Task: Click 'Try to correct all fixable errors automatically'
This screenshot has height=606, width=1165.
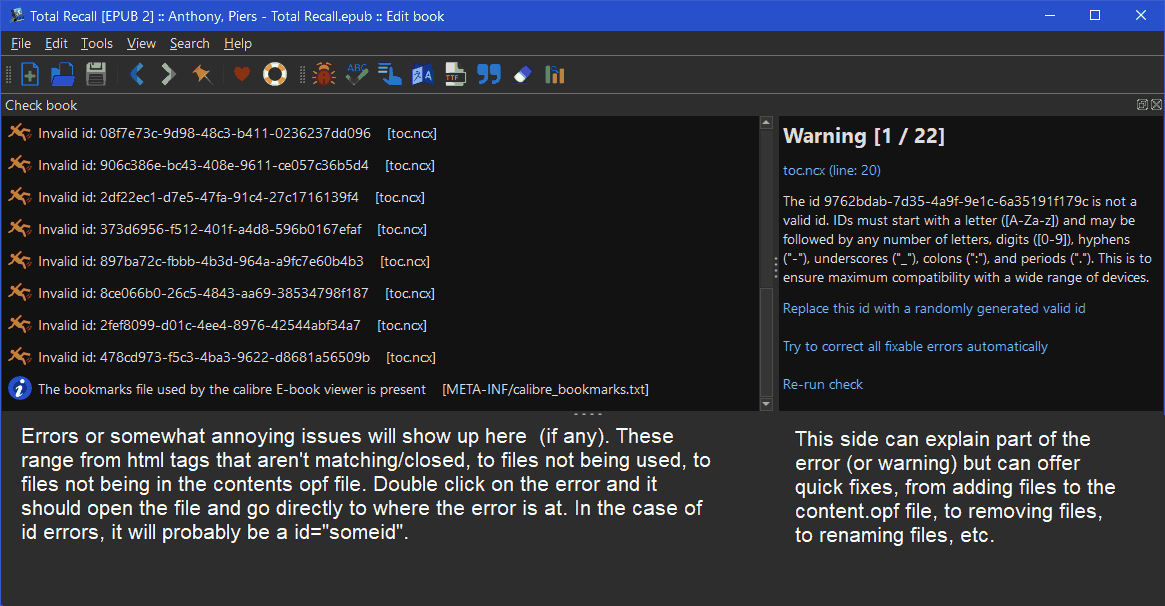Action: point(915,346)
